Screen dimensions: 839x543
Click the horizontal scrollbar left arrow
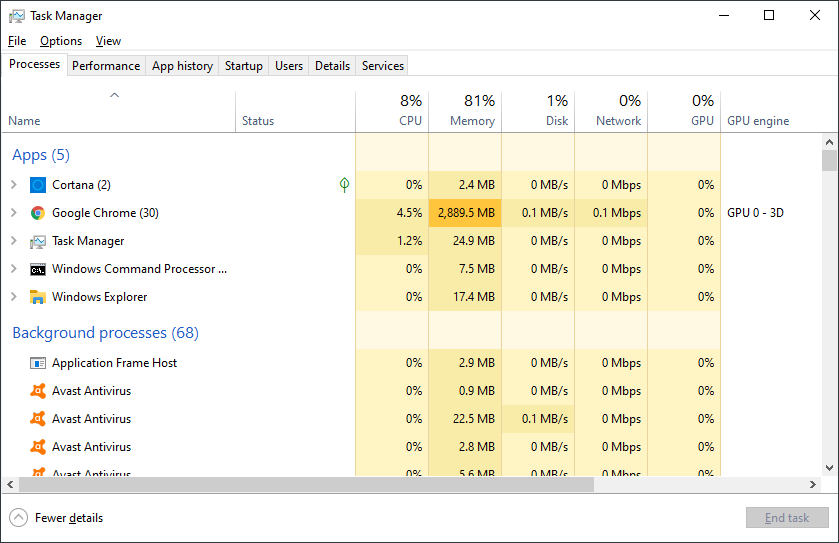(x=10, y=485)
